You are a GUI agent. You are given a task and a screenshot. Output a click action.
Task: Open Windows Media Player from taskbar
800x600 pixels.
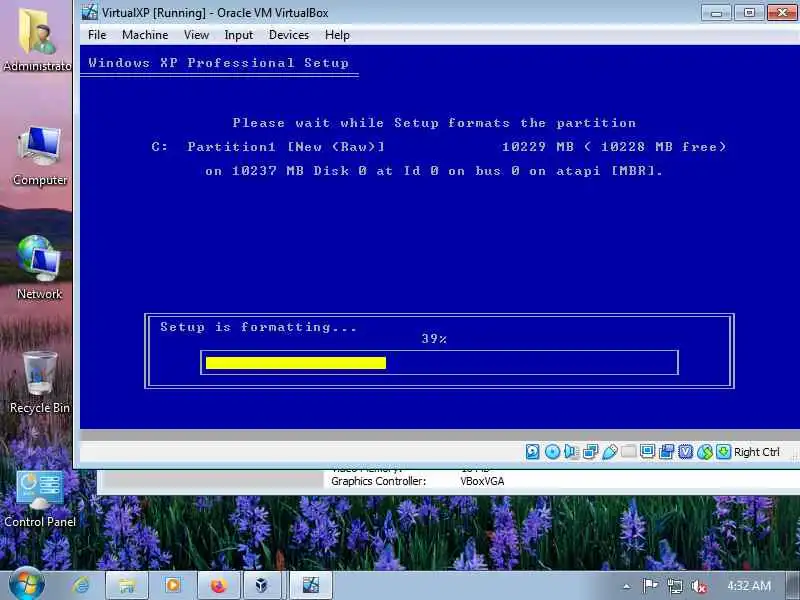pyautogui.click(x=172, y=585)
